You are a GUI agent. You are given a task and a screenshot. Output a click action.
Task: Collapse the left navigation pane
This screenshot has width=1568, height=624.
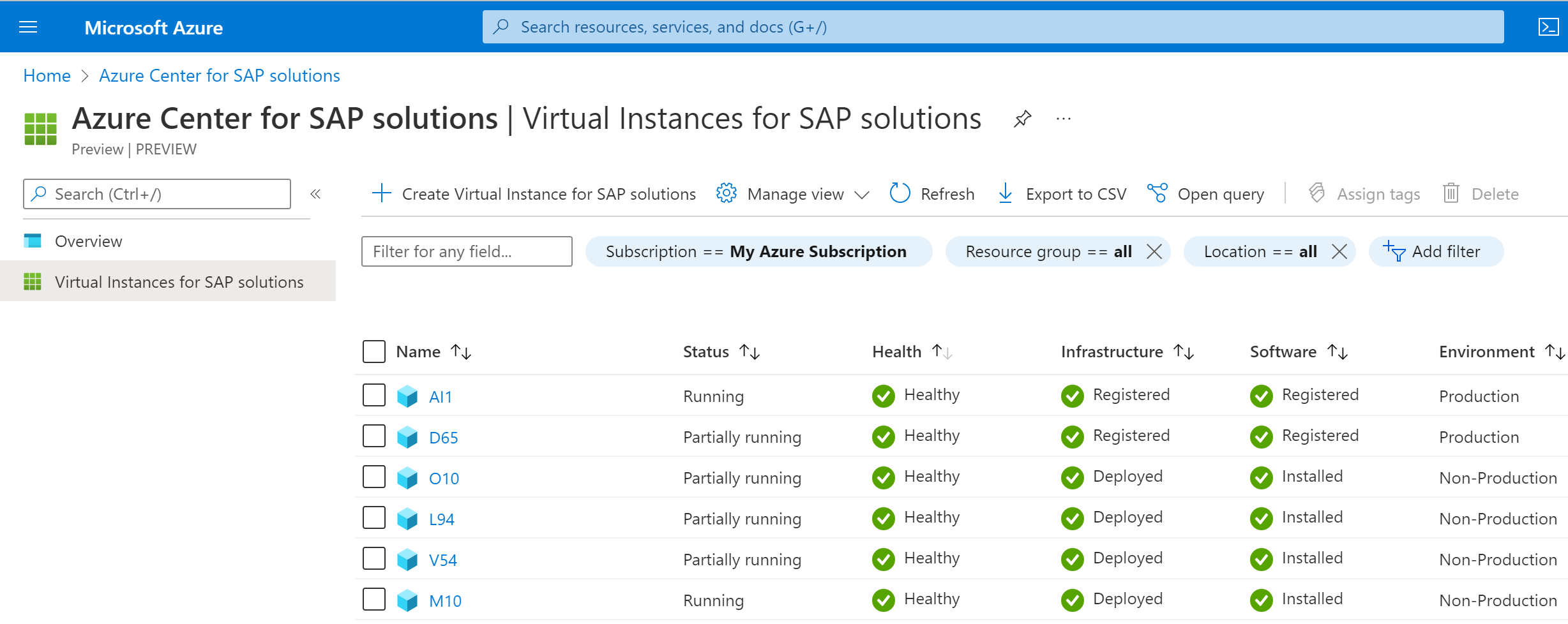pyautogui.click(x=315, y=194)
